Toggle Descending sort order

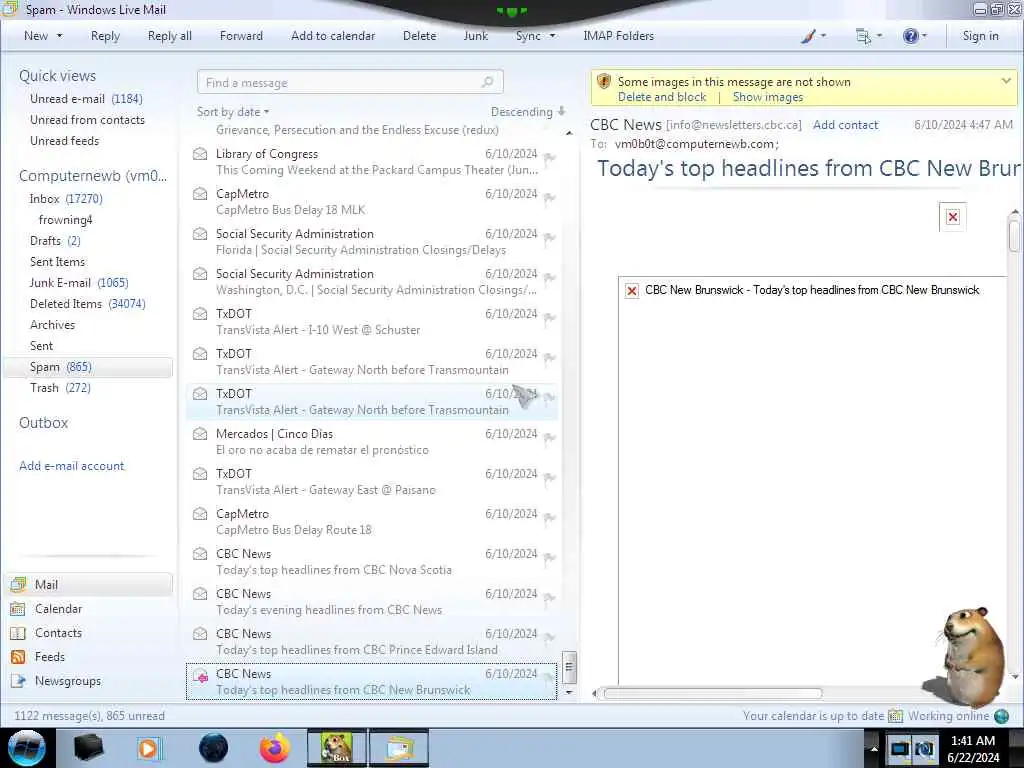[528, 112]
